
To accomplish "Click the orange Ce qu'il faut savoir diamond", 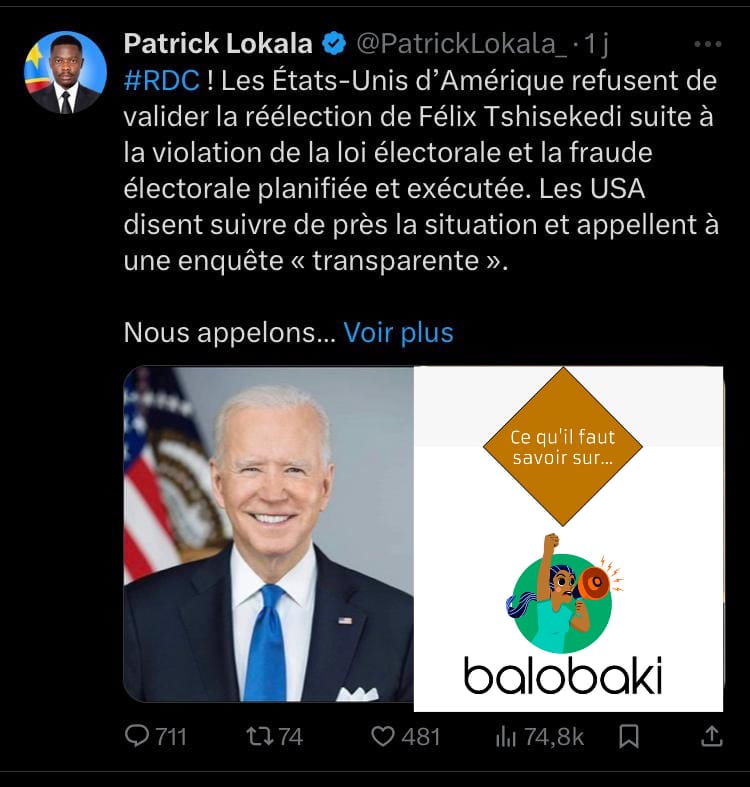I will point(563,447).
